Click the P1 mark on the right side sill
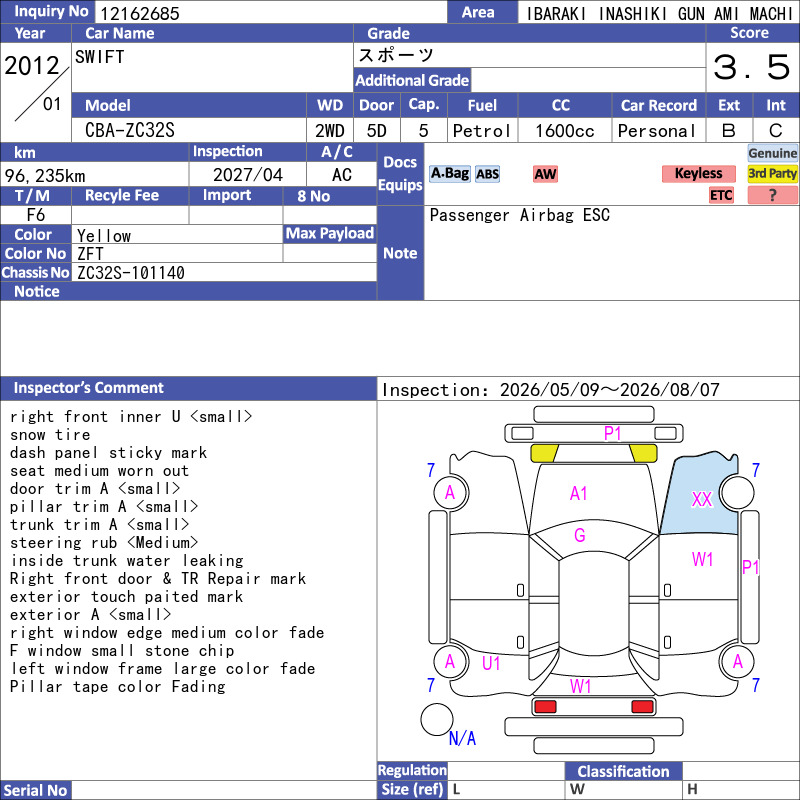This screenshot has width=800, height=800. click(751, 567)
